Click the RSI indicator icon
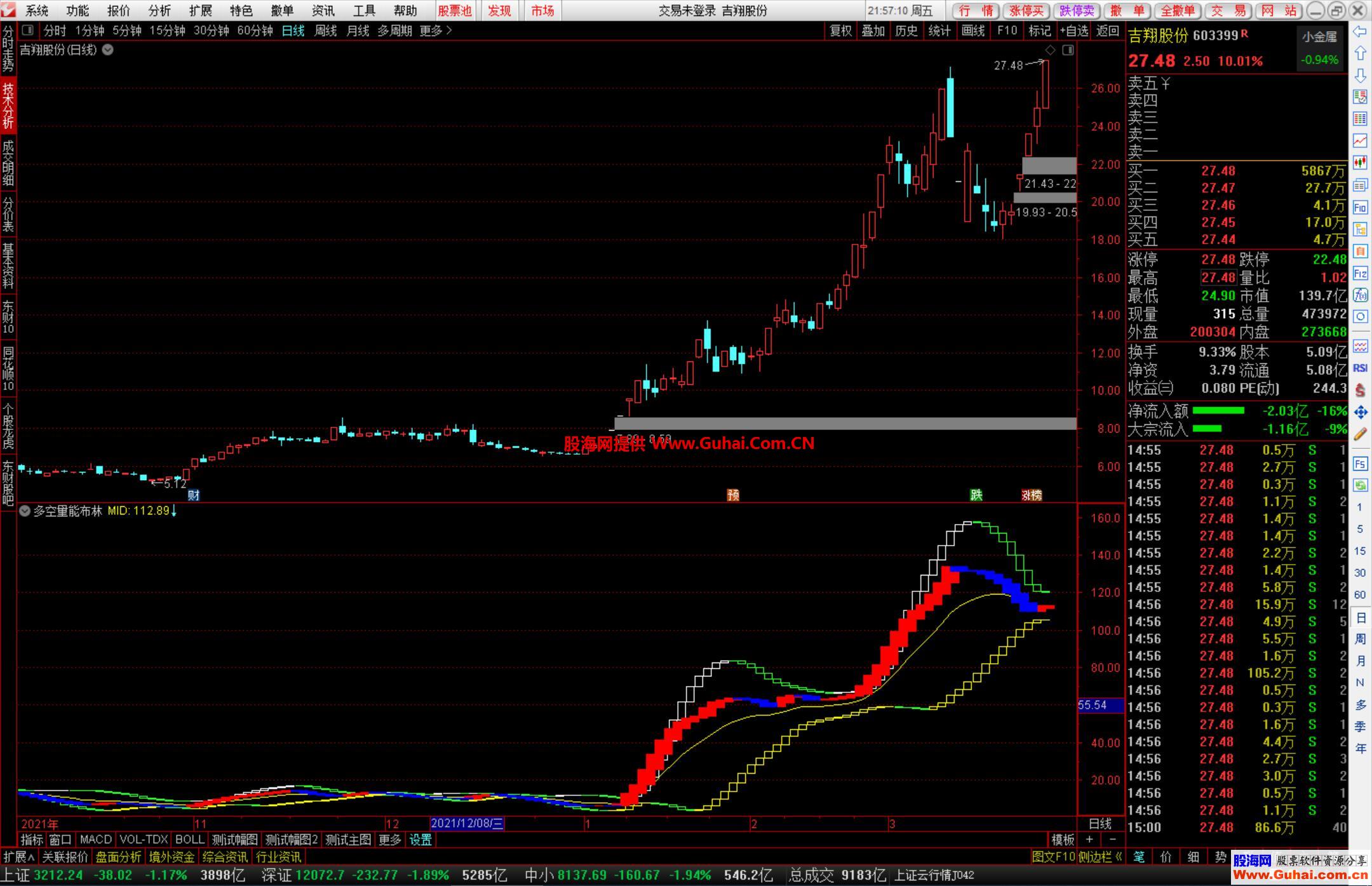 click(1360, 368)
